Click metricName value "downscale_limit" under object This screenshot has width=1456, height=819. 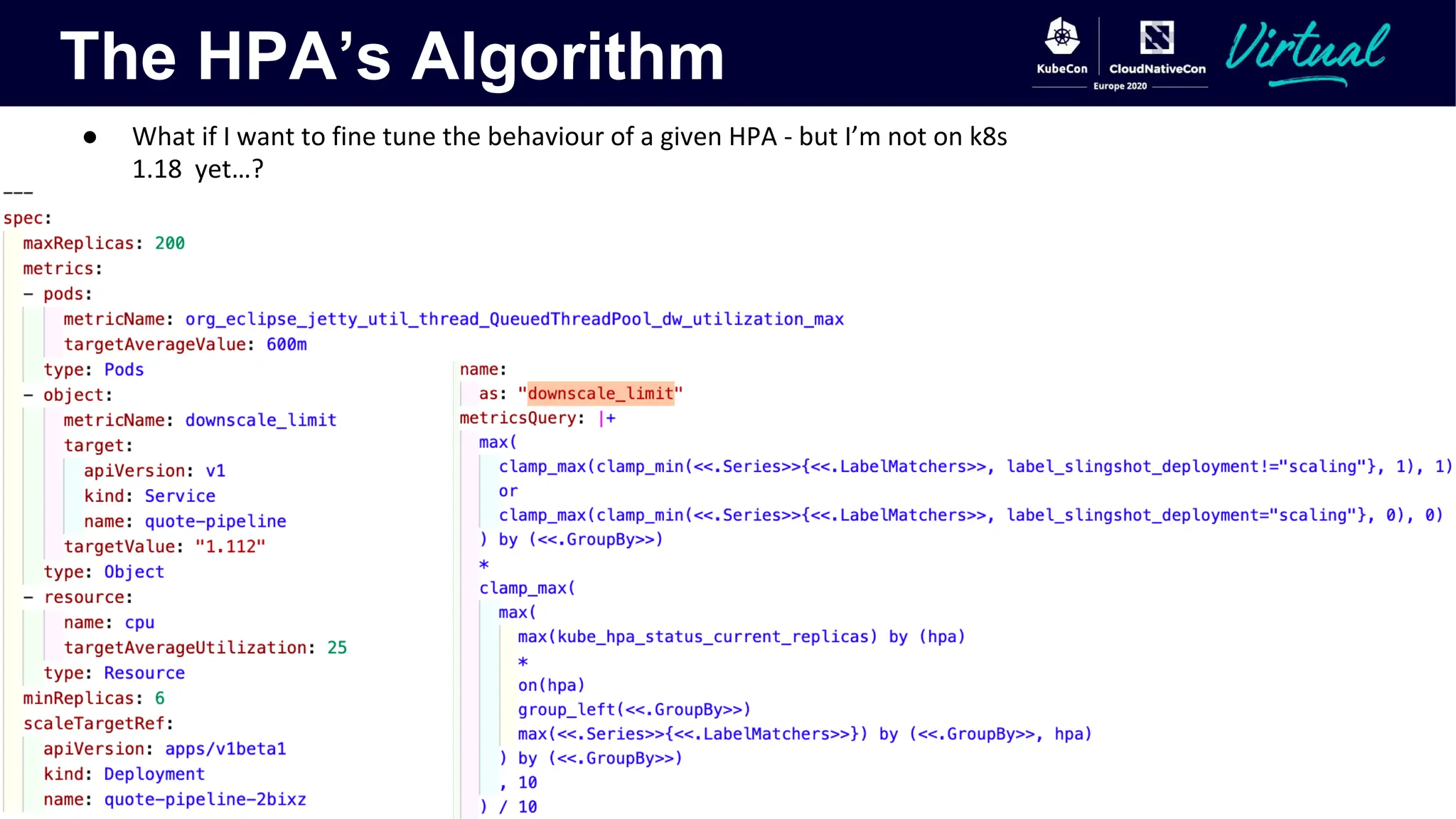point(261,420)
